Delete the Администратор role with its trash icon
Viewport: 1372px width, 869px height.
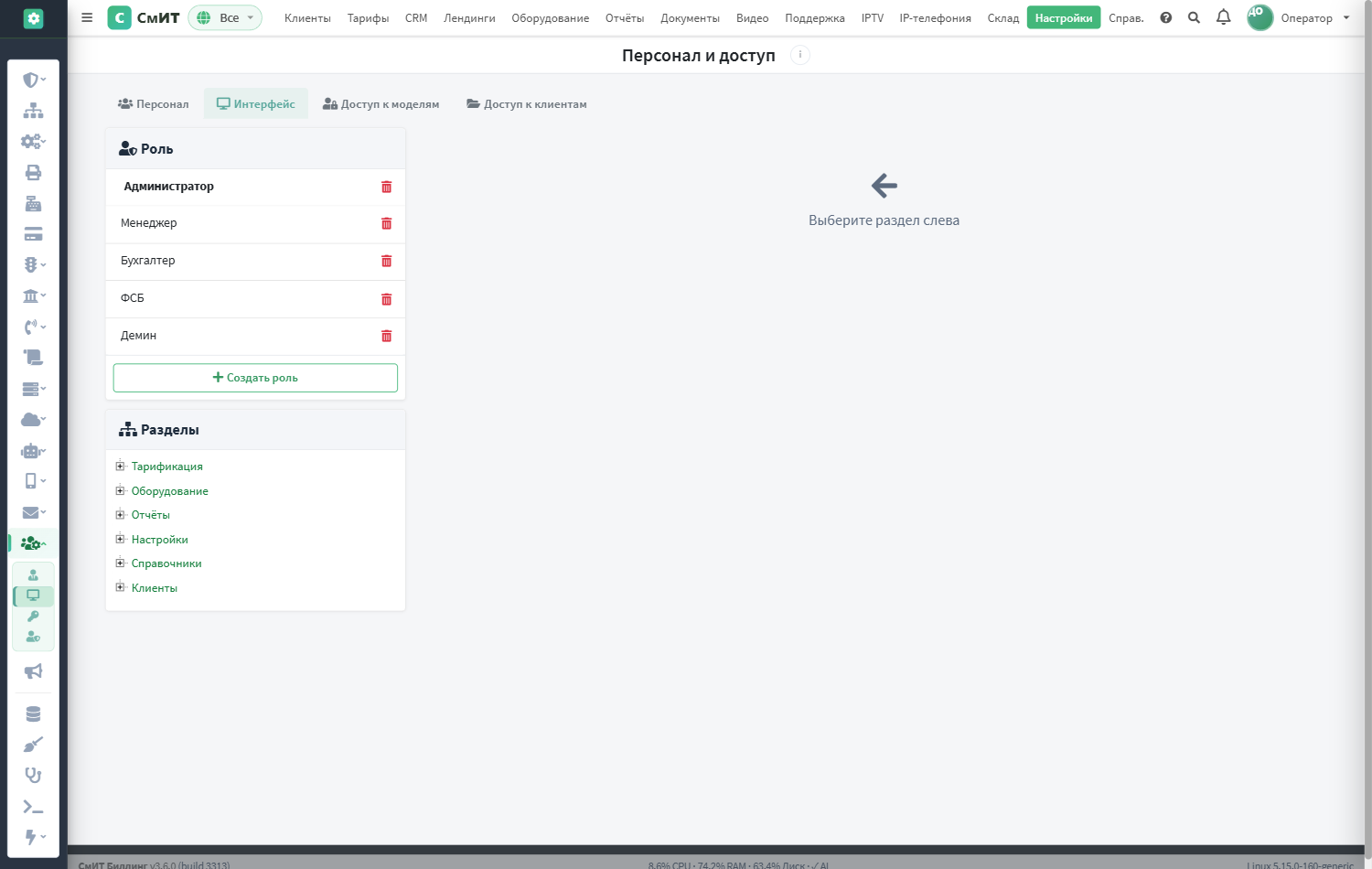[386, 187]
